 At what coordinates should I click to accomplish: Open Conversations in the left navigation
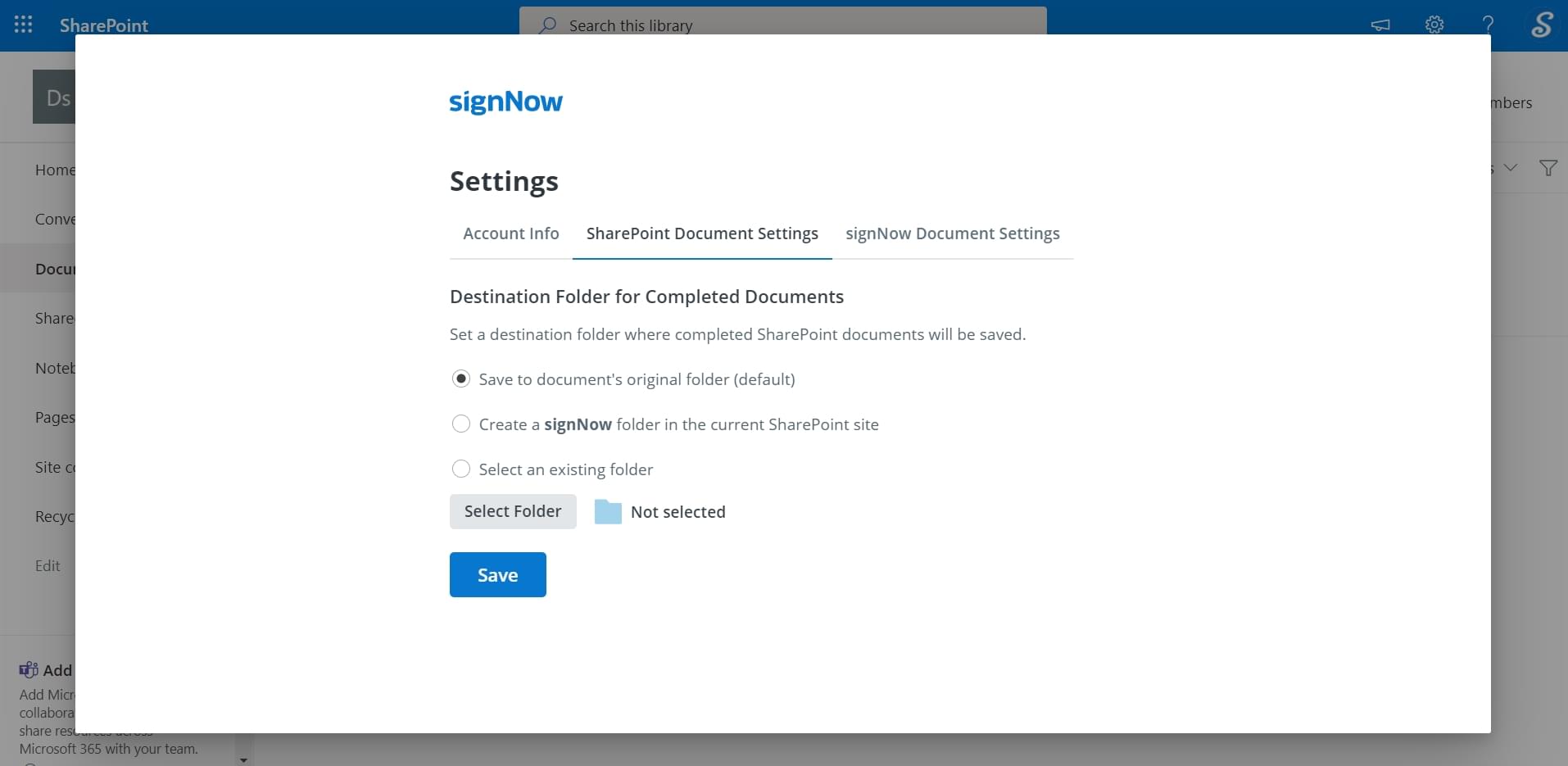[x=55, y=219]
